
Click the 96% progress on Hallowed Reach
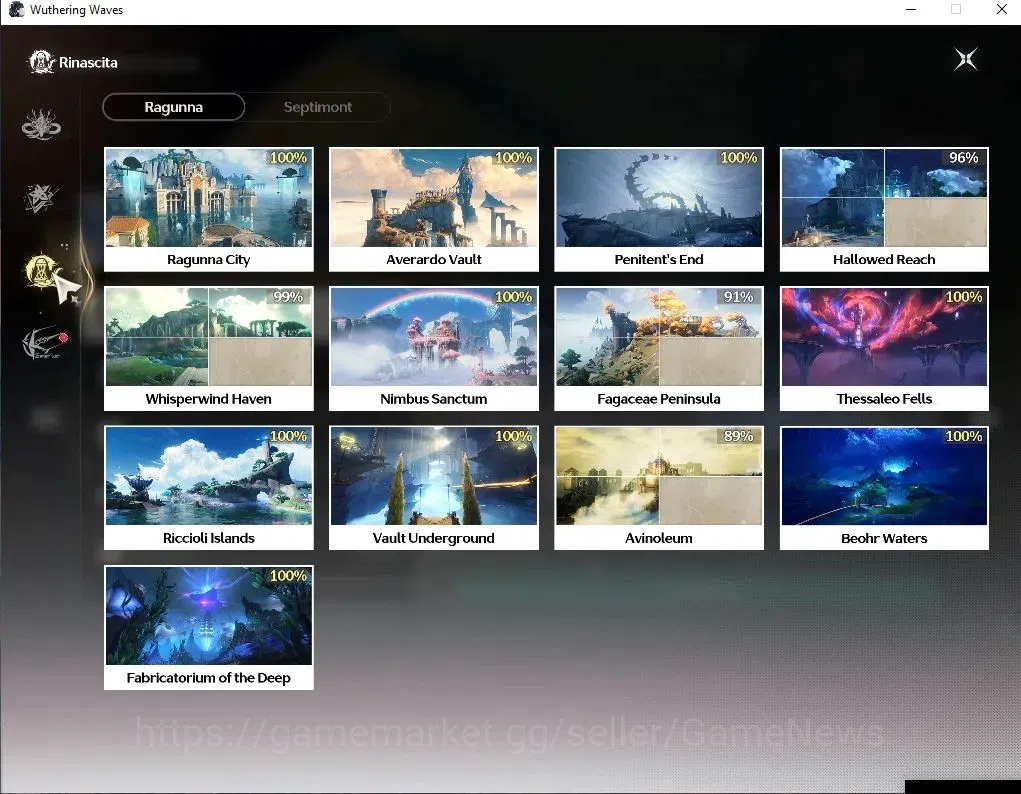(x=963, y=158)
